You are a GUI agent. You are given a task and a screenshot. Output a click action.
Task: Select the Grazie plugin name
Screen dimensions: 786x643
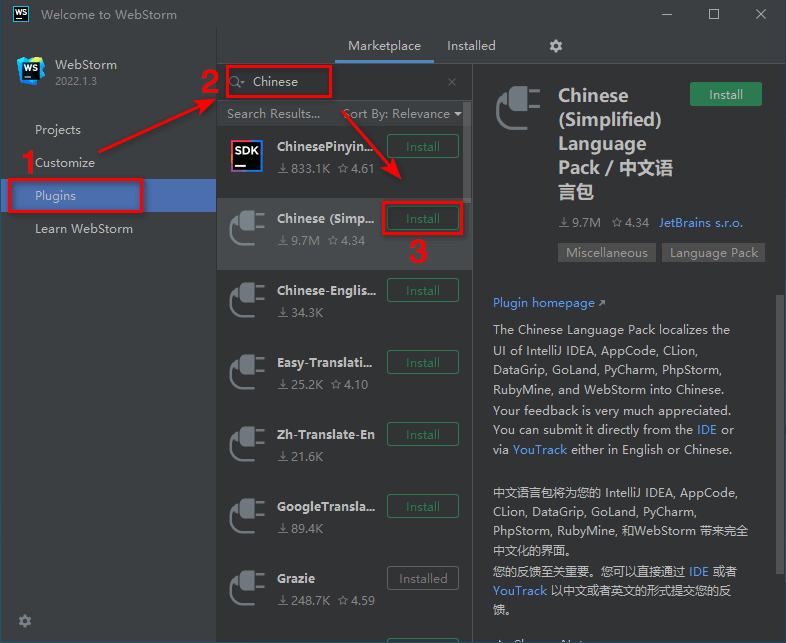coord(296,578)
